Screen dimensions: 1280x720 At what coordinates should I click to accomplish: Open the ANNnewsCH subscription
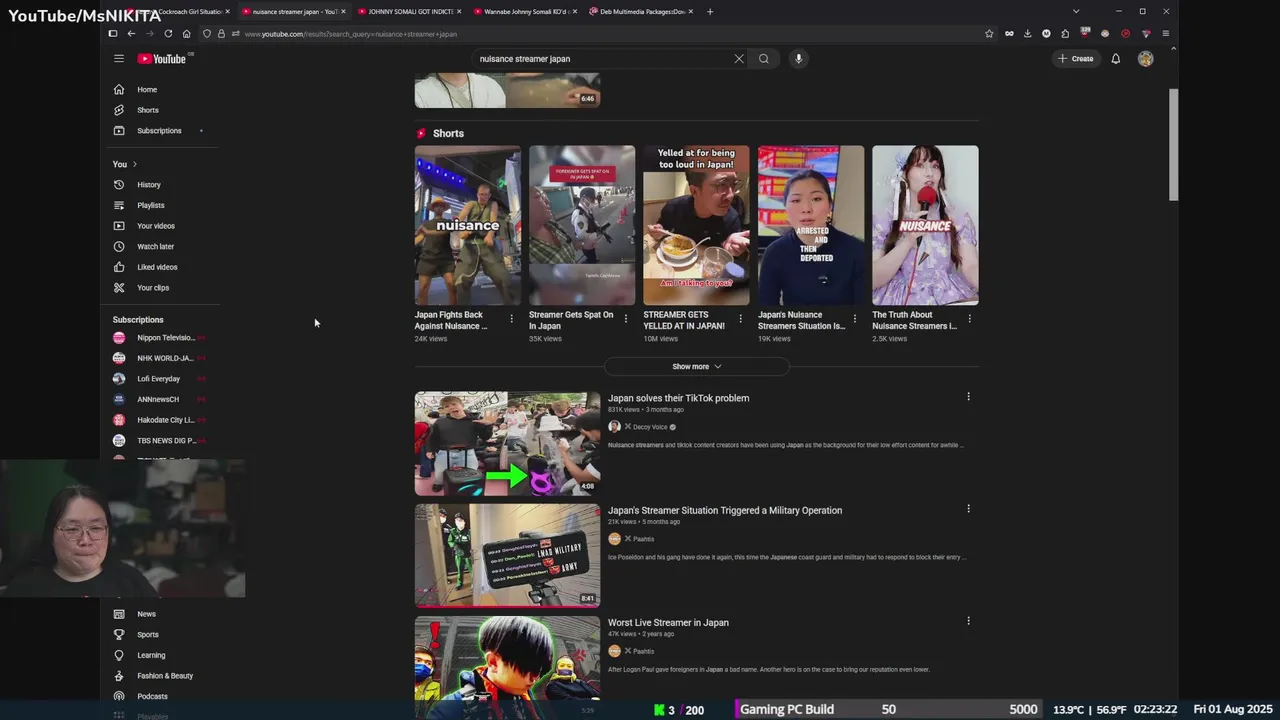(160, 399)
